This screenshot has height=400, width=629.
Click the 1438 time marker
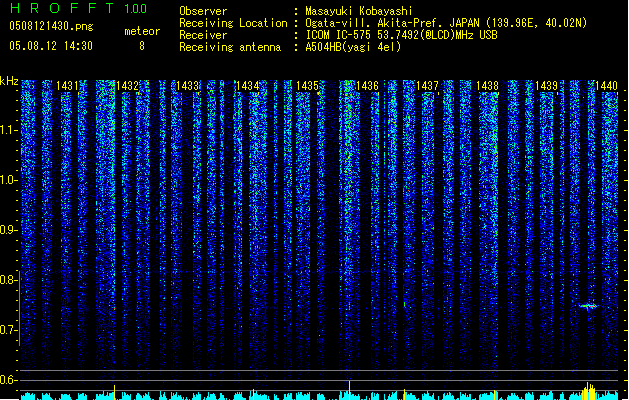[x=487, y=86]
